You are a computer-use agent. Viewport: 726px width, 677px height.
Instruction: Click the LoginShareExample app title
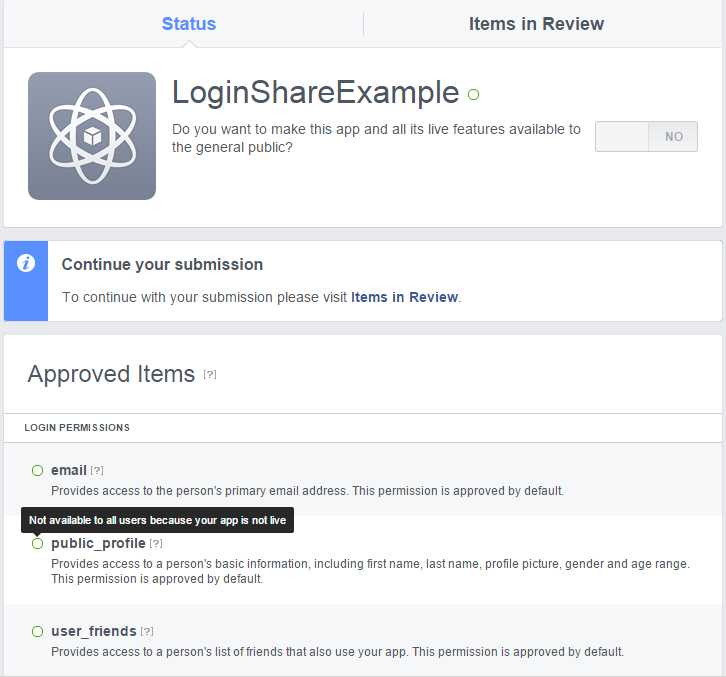(x=315, y=92)
